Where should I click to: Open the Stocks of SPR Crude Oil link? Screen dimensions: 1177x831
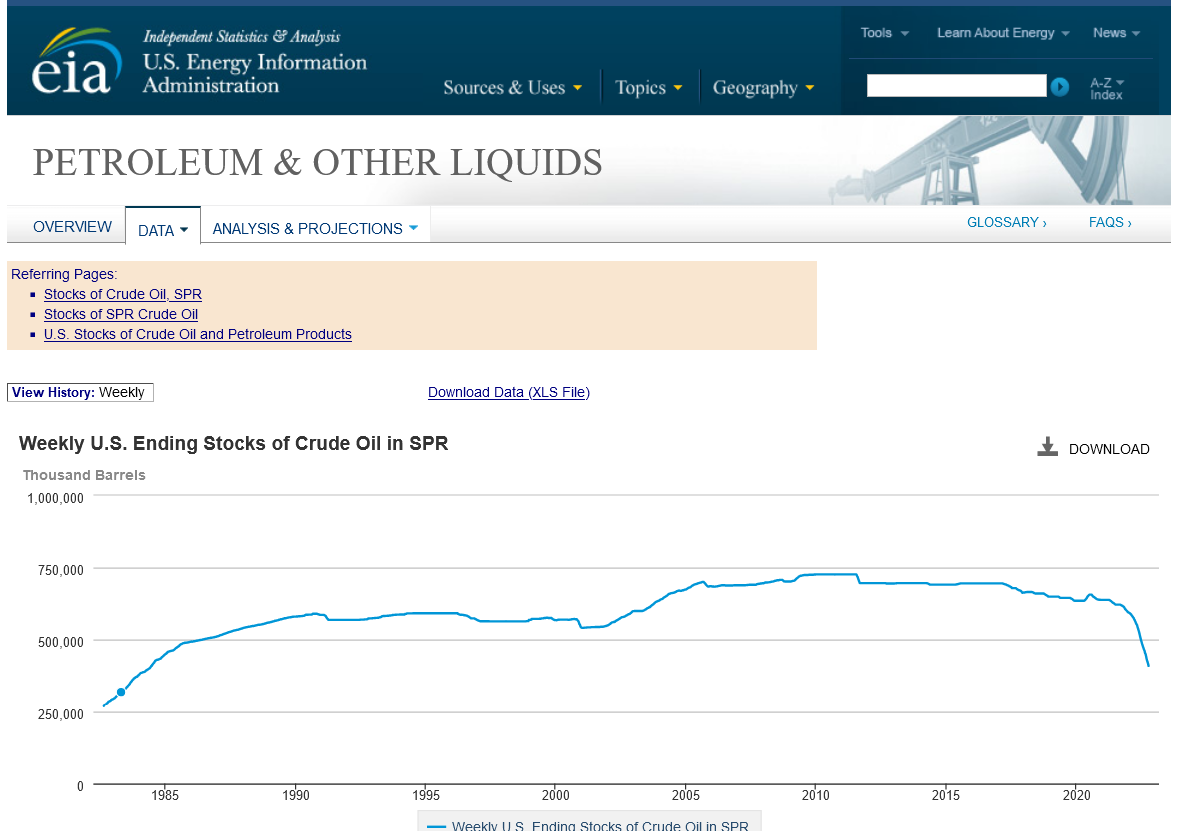point(121,314)
